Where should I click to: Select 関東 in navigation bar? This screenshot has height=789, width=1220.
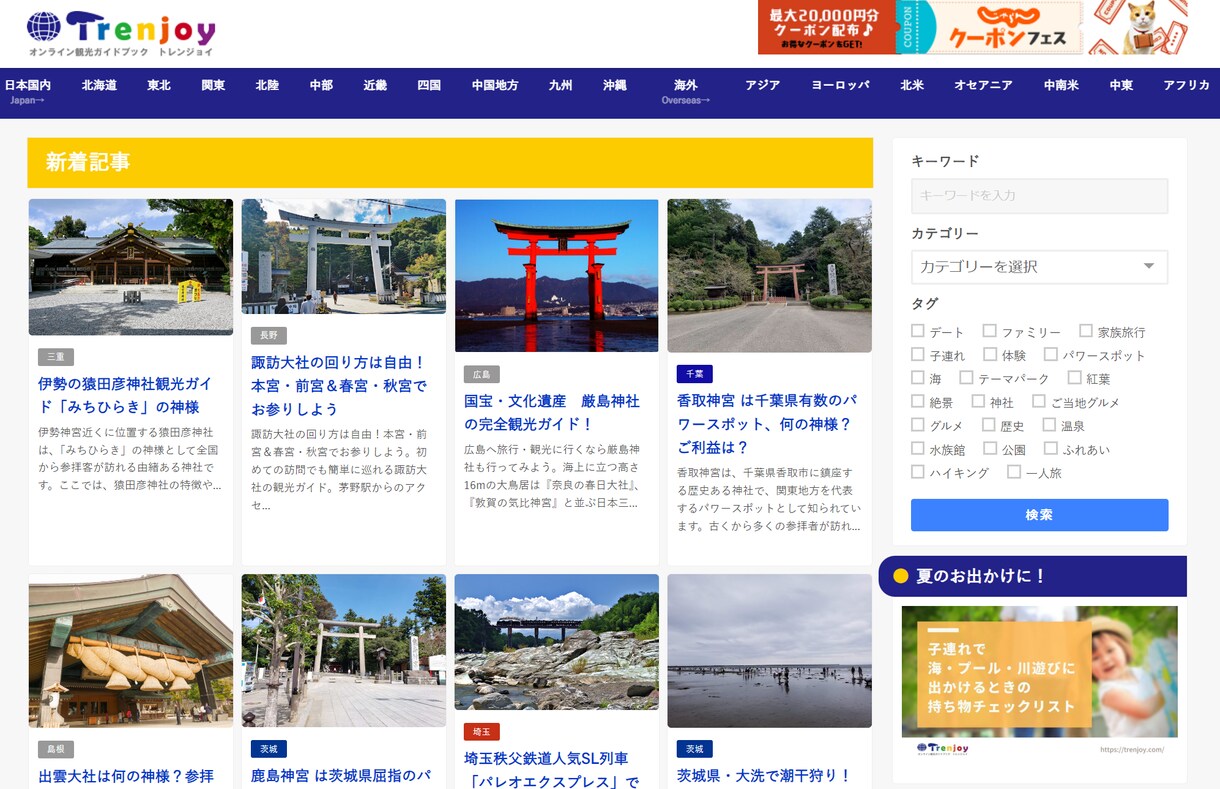pos(213,85)
